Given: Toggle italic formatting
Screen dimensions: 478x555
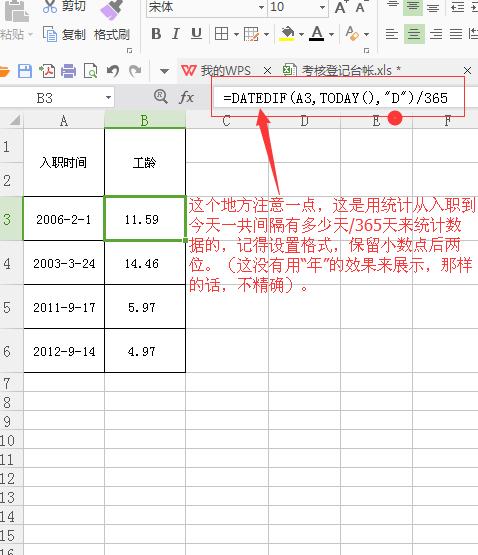Looking at the screenshot, I should pyautogui.click(x=175, y=34).
